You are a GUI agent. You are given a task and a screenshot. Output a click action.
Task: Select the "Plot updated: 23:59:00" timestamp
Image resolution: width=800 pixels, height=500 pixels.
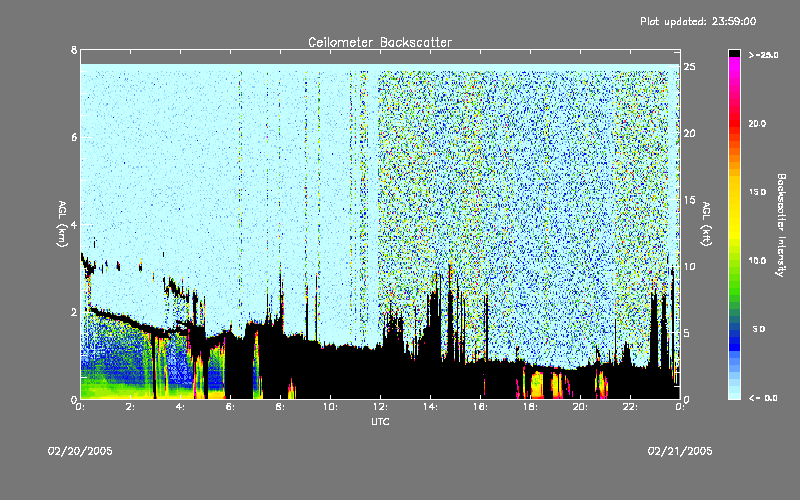click(698, 21)
